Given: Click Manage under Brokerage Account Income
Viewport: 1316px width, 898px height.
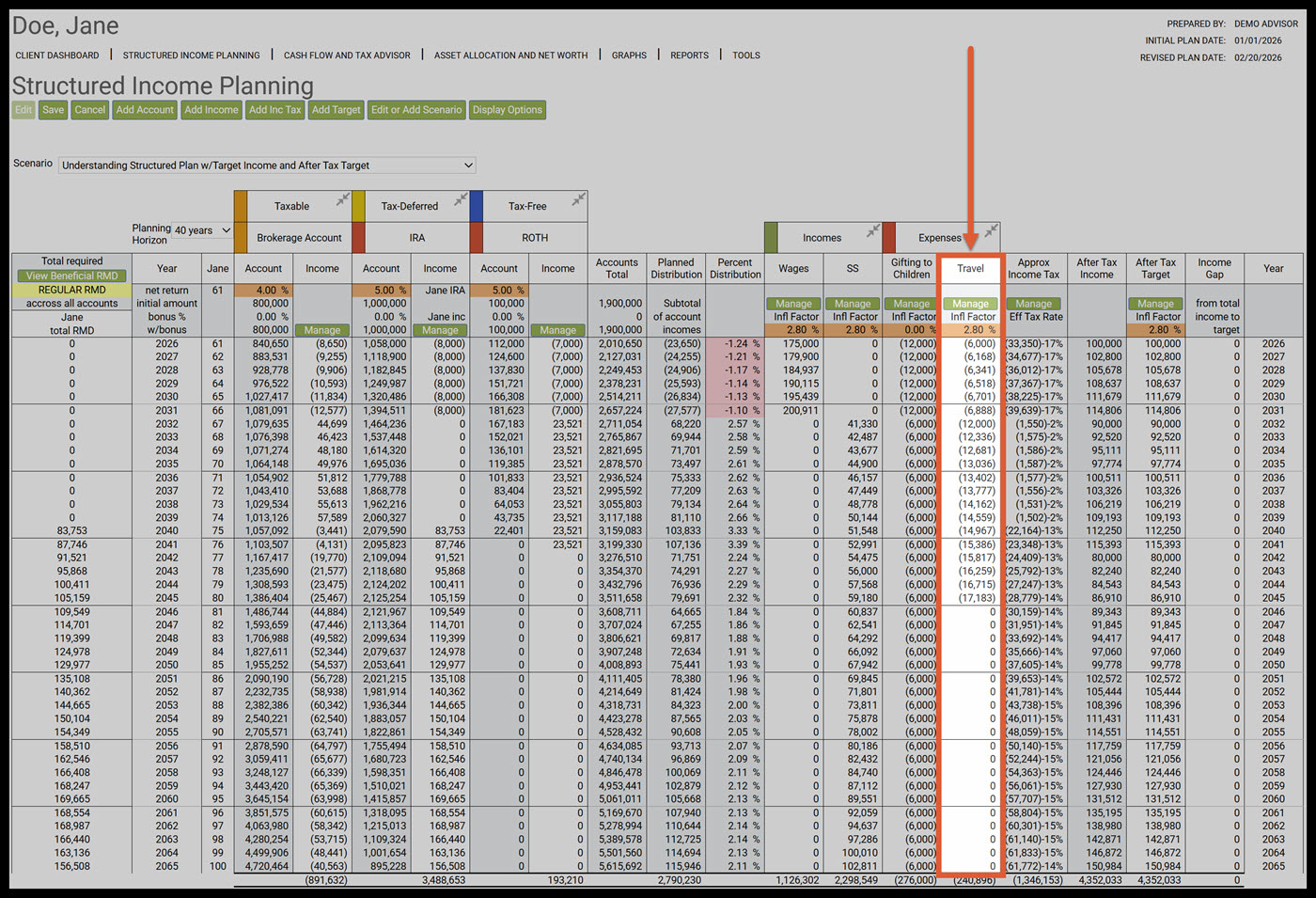Looking at the screenshot, I should (322, 330).
